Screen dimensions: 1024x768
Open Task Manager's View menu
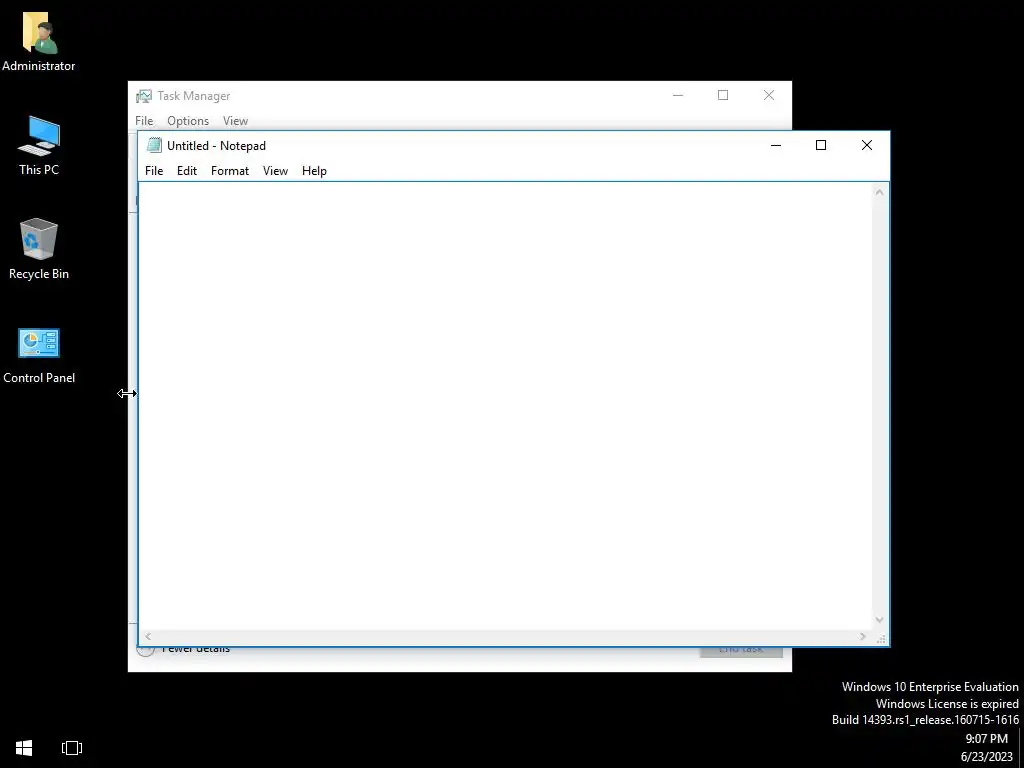235,121
